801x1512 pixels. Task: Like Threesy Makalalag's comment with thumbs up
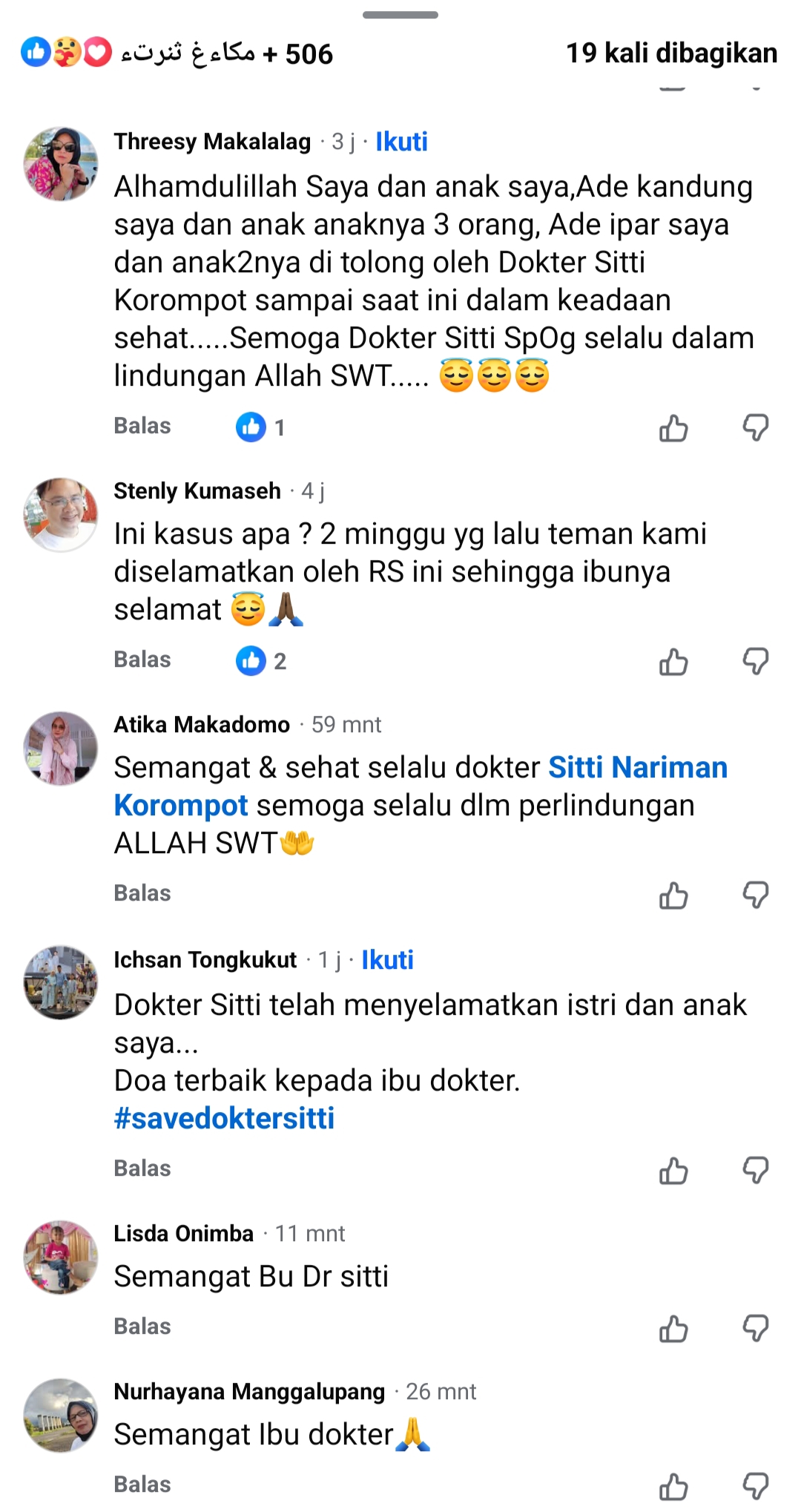(x=673, y=428)
